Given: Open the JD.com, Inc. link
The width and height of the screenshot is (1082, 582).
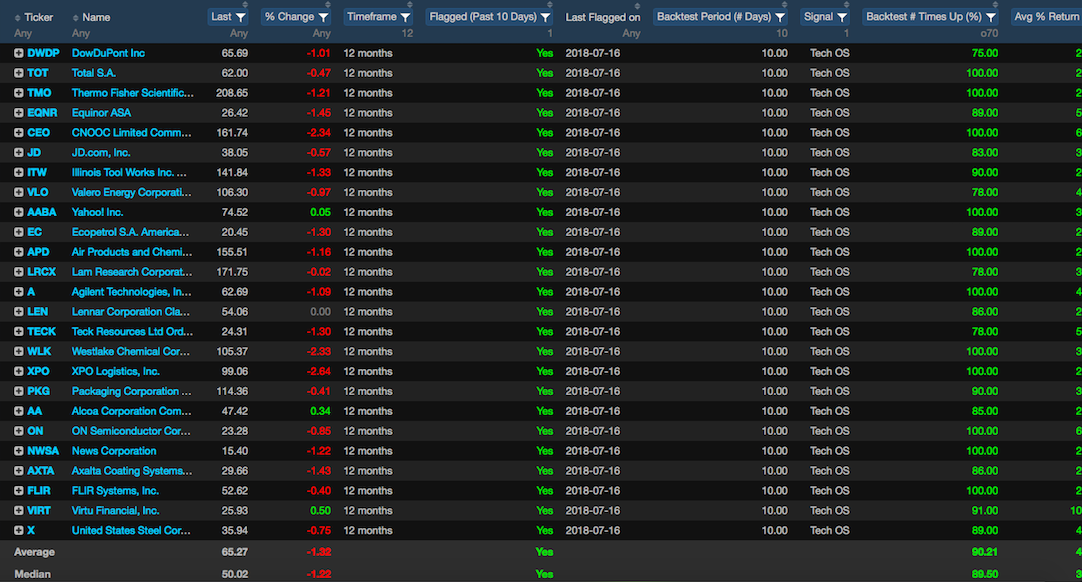Looking at the screenshot, I should (x=101, y=153).
